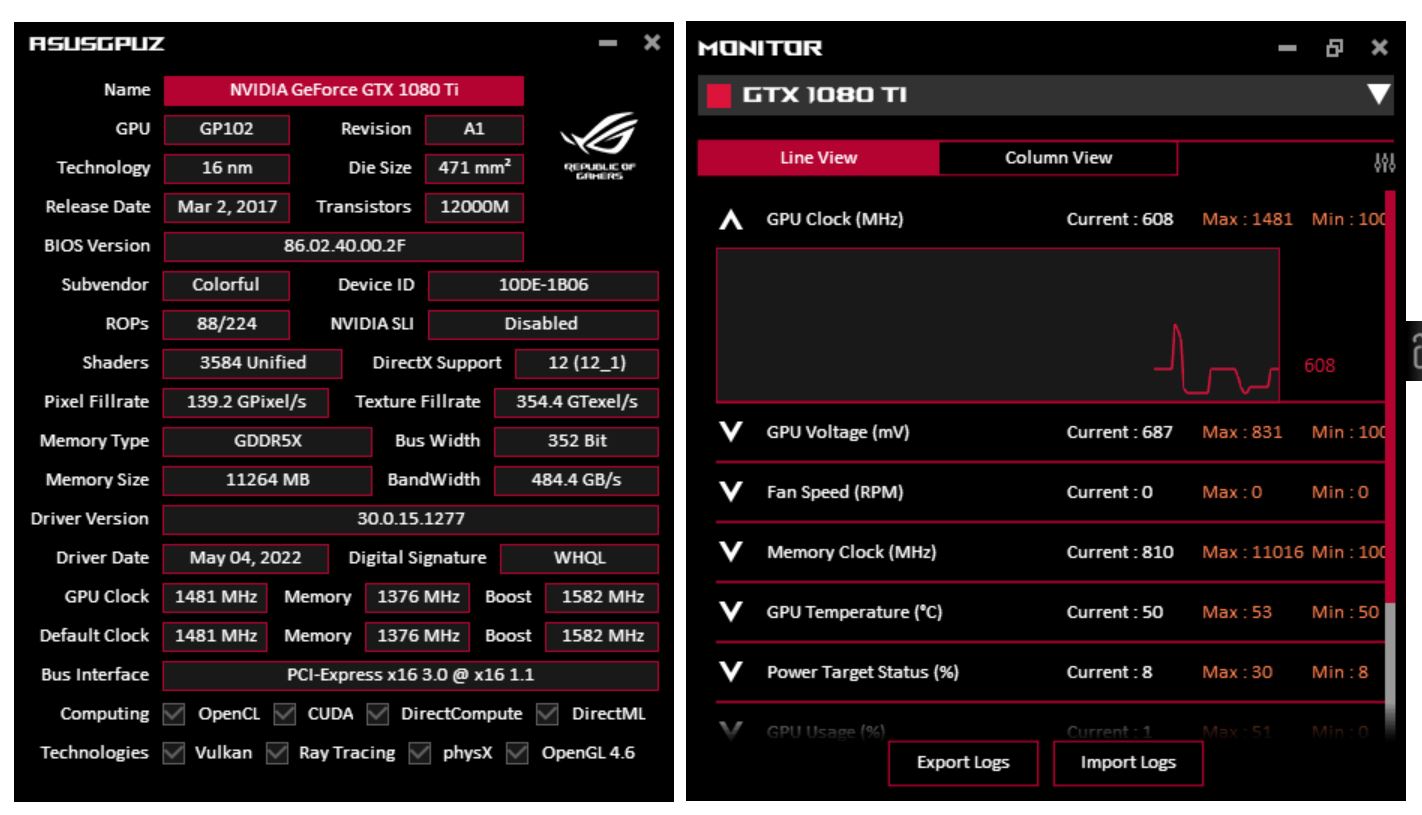The width and height of the screenshot is (1422, 815).
Task: Switch to Column View tab
Action: [x=1058, y=158]
